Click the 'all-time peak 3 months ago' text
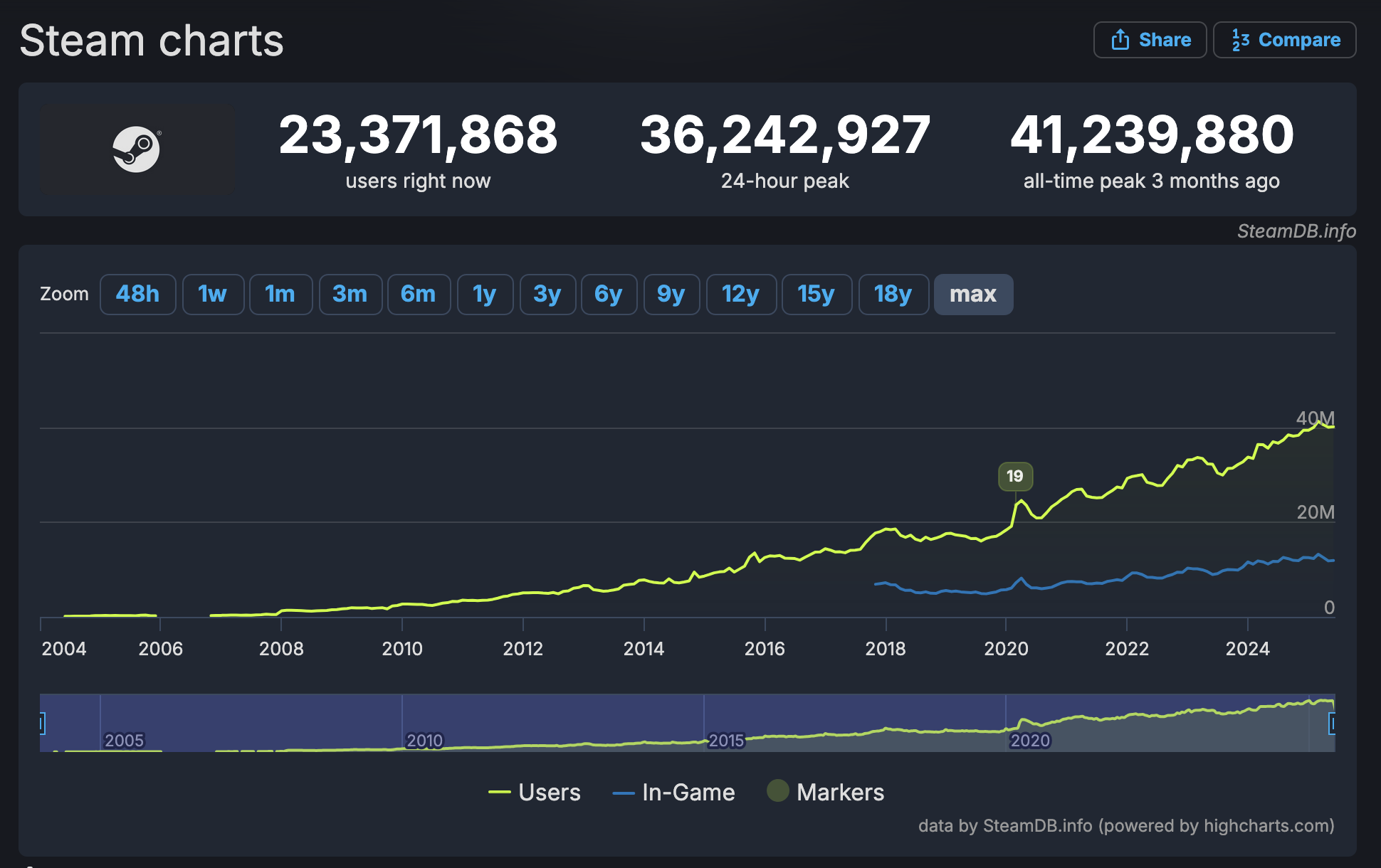The image size is (1381, 868). pos(1152,181)
